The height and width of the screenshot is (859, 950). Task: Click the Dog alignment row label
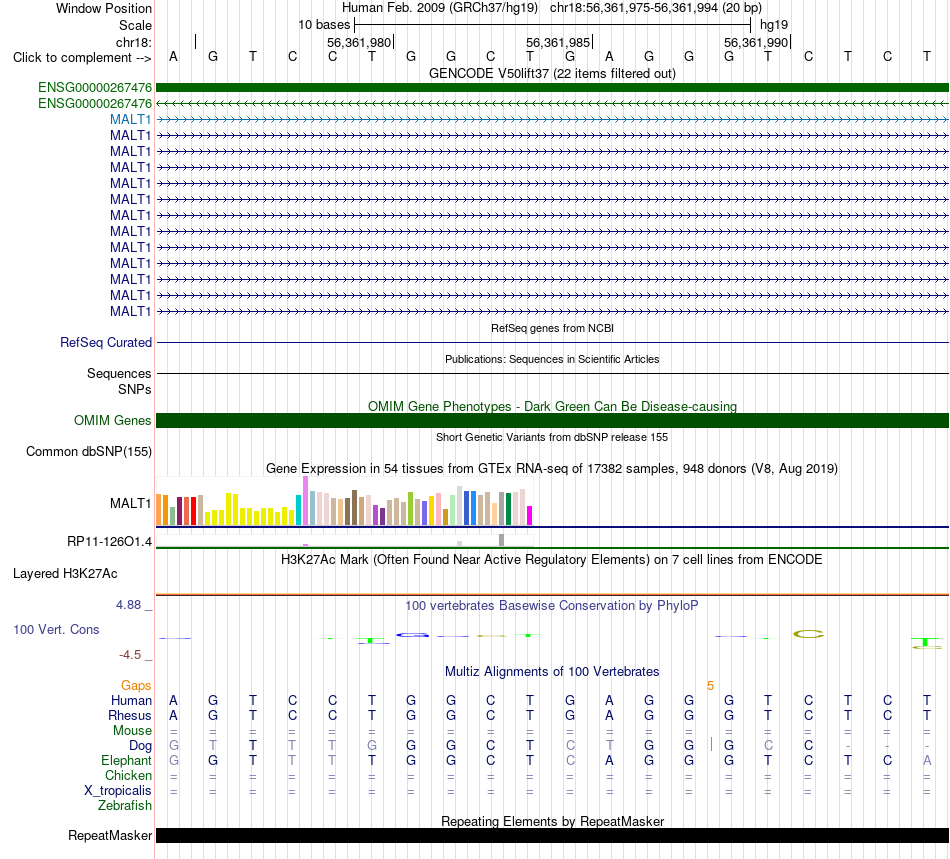click(140, 746)
